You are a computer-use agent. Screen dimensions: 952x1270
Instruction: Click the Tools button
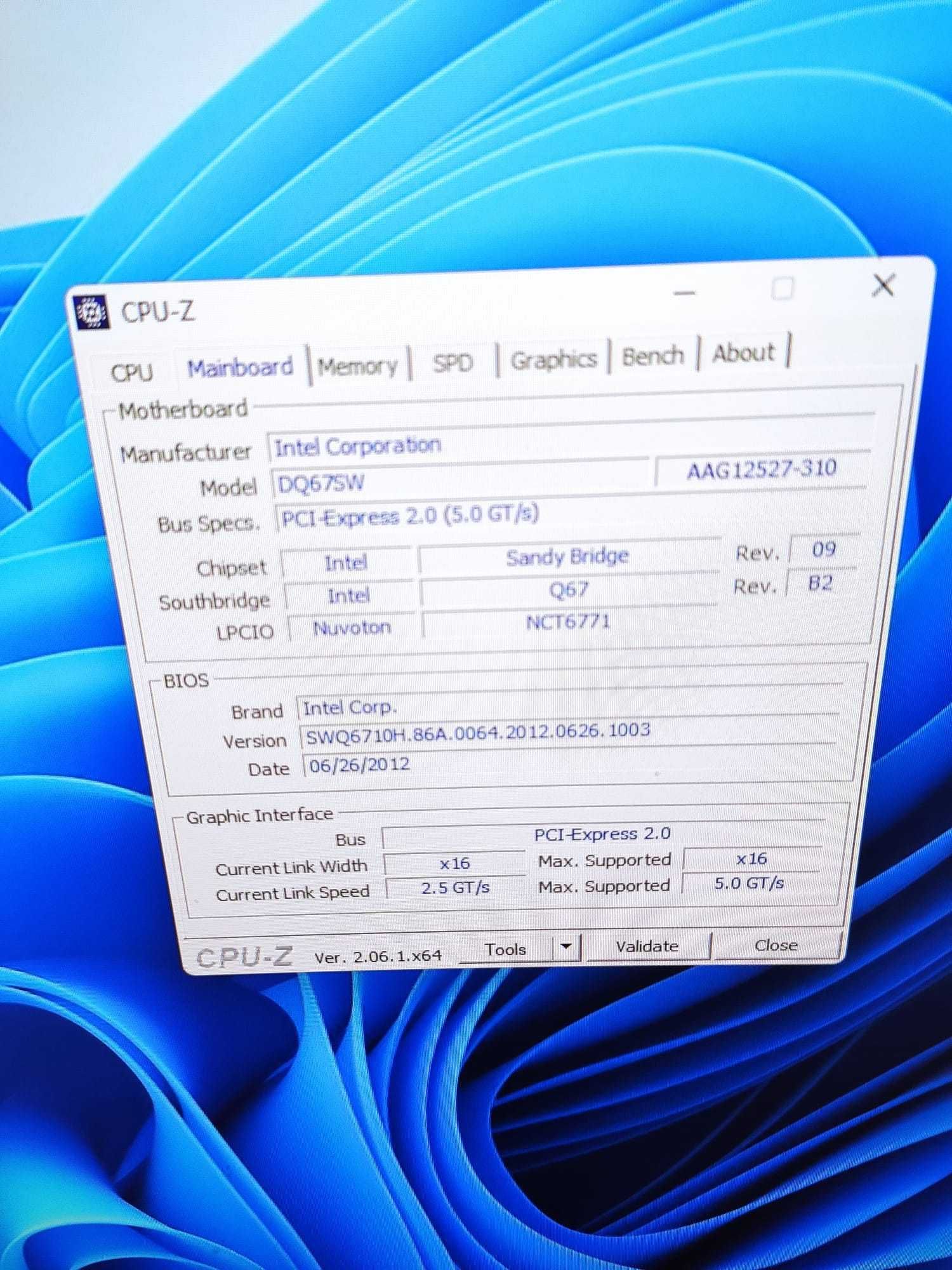click(x=505, y=949)
